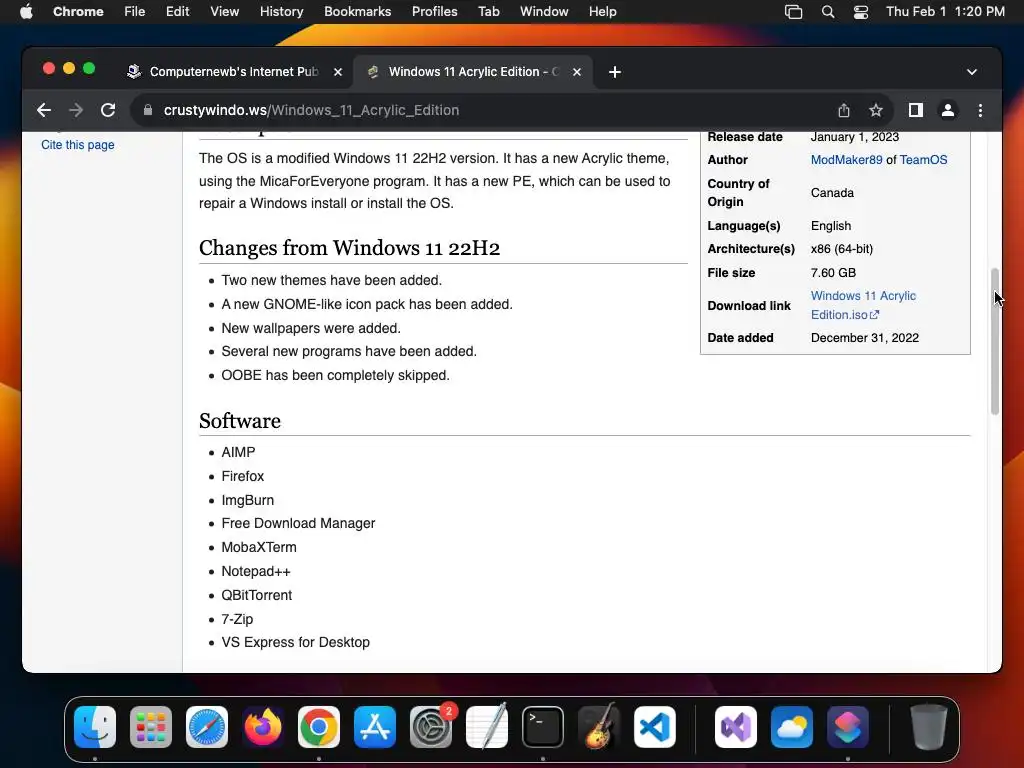Open Chrome profile menu
Screen dimensions: 1024x768
pos(948,110)
